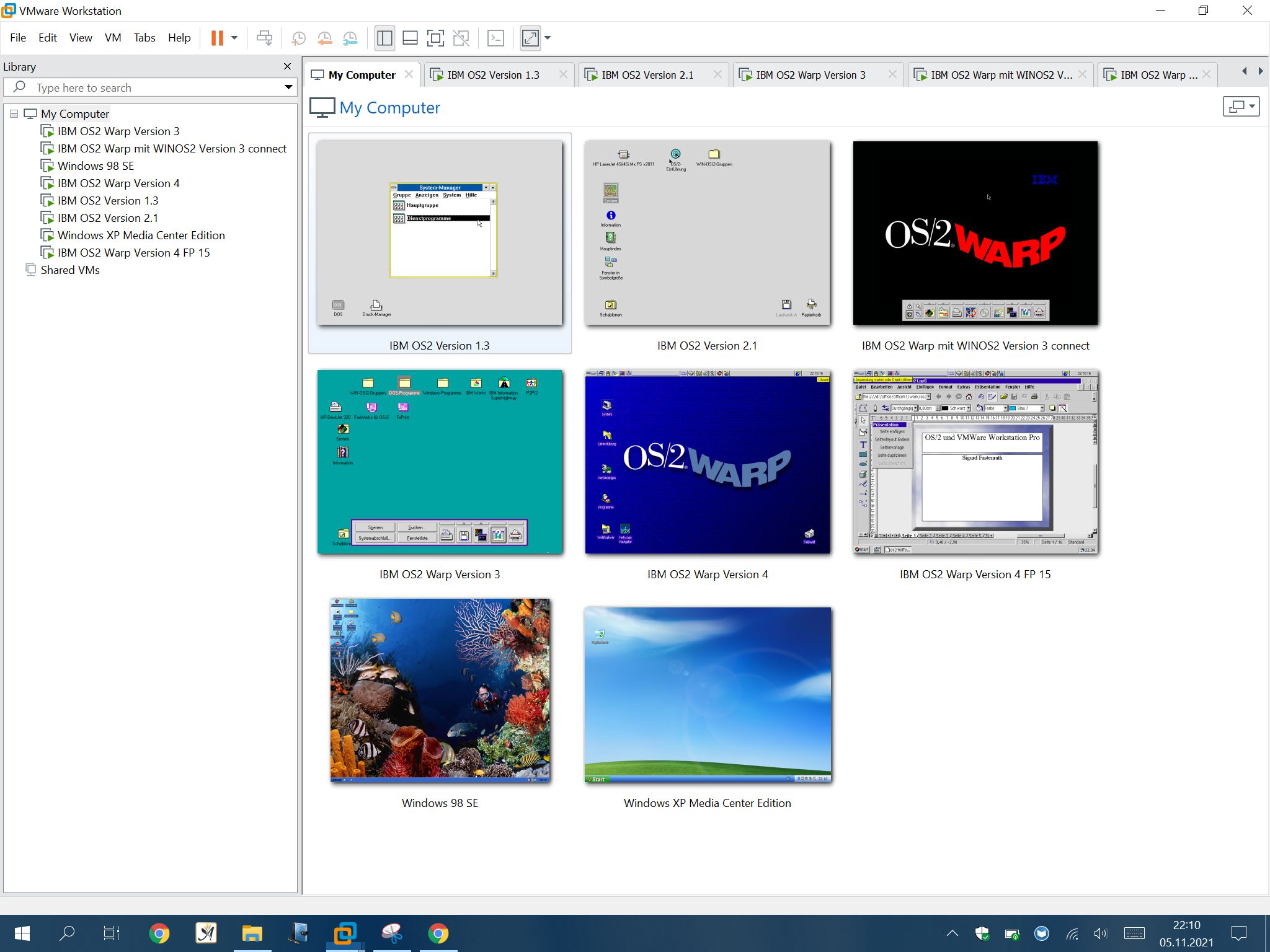Screen dimensions: 1270x952
Task: Switch to the IBM OS2 Warp mit WINOS2 tab
Action: (1001, 75)
